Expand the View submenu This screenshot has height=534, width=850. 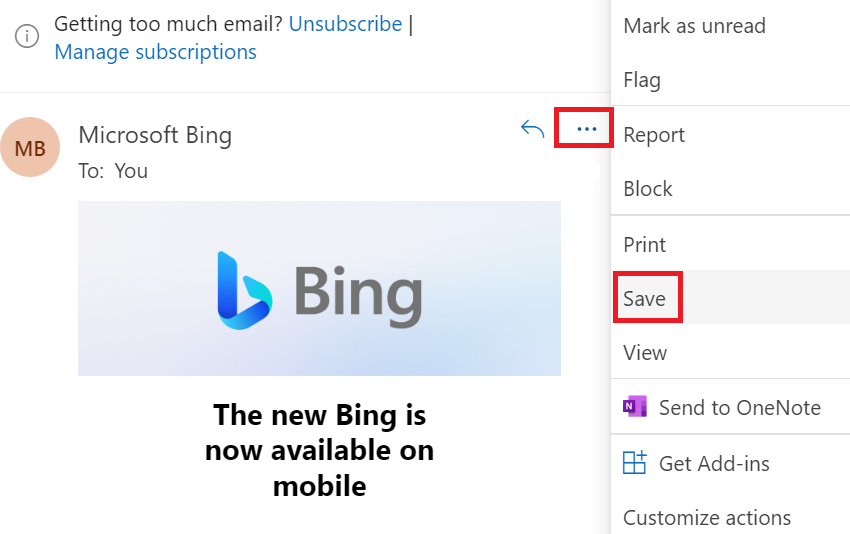[730, 352]
